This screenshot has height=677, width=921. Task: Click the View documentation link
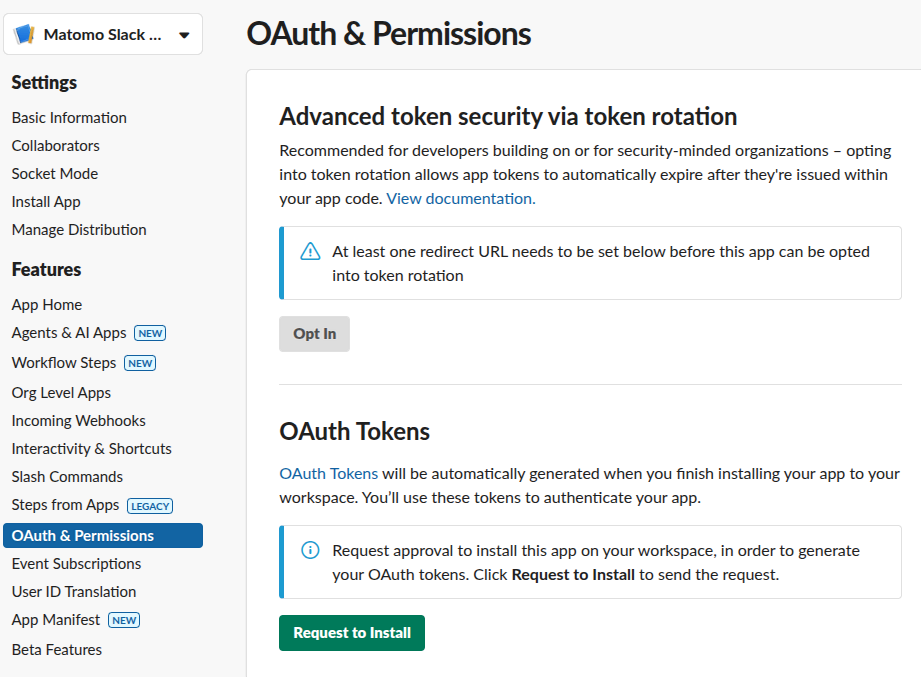(461, 198)
